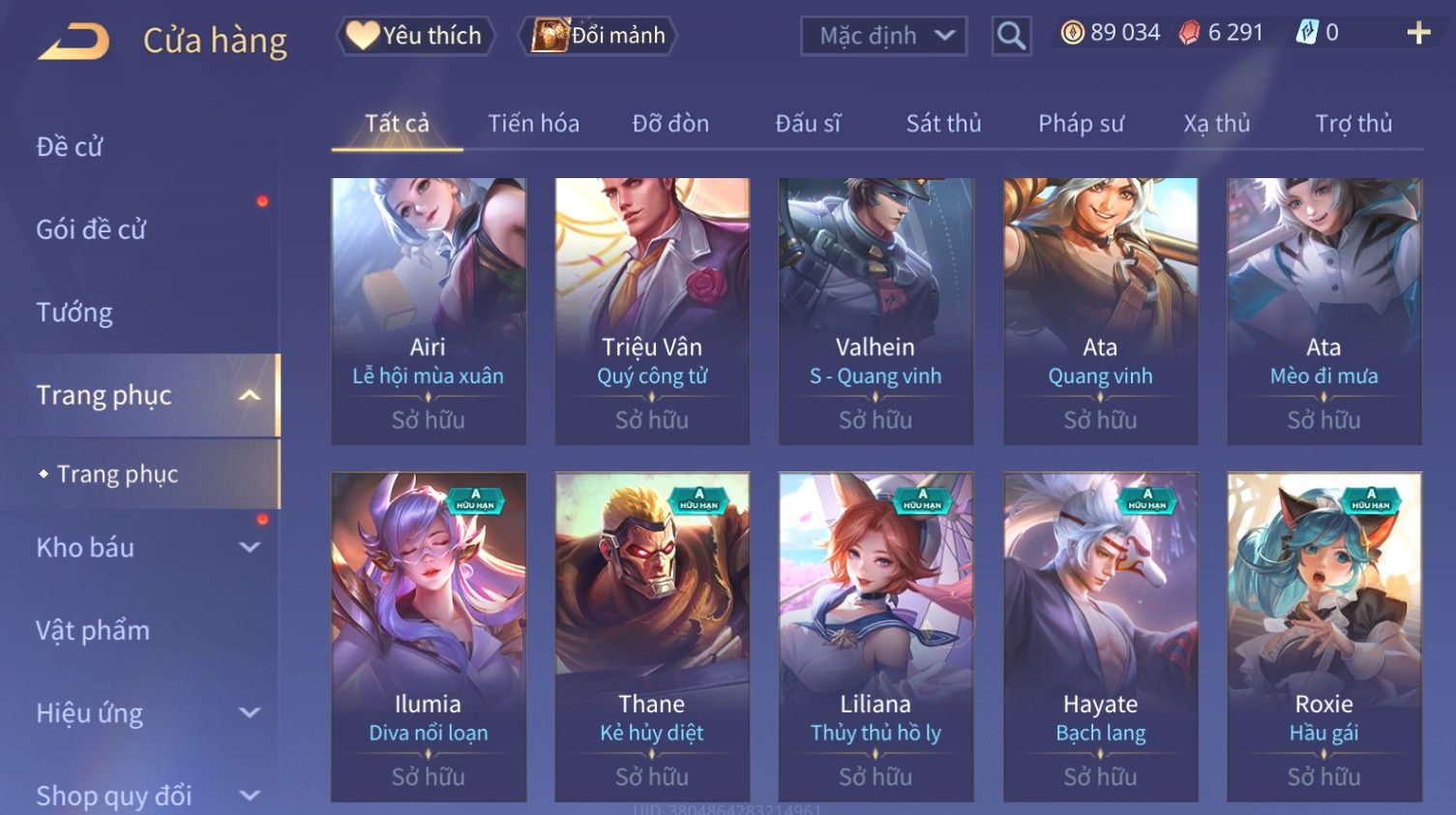The width and height of the screenshot is (1456, 815).
Task: Open Đổi mảnh chest exchange
Action: coord(598,36)
